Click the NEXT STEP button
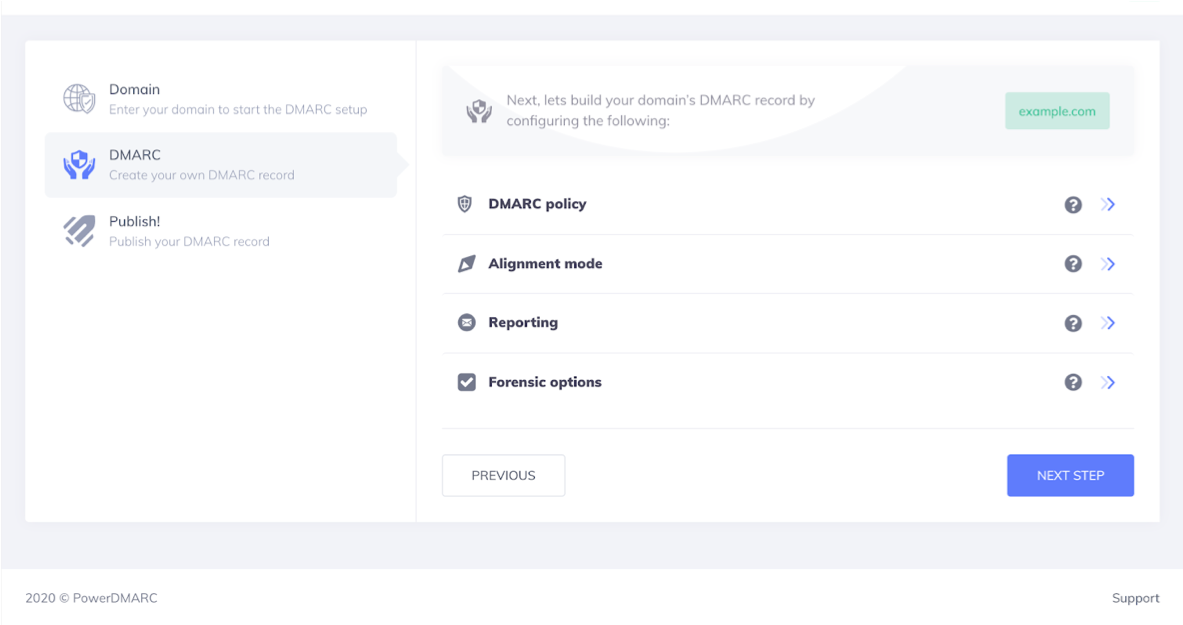 [x=1070, y=476]
